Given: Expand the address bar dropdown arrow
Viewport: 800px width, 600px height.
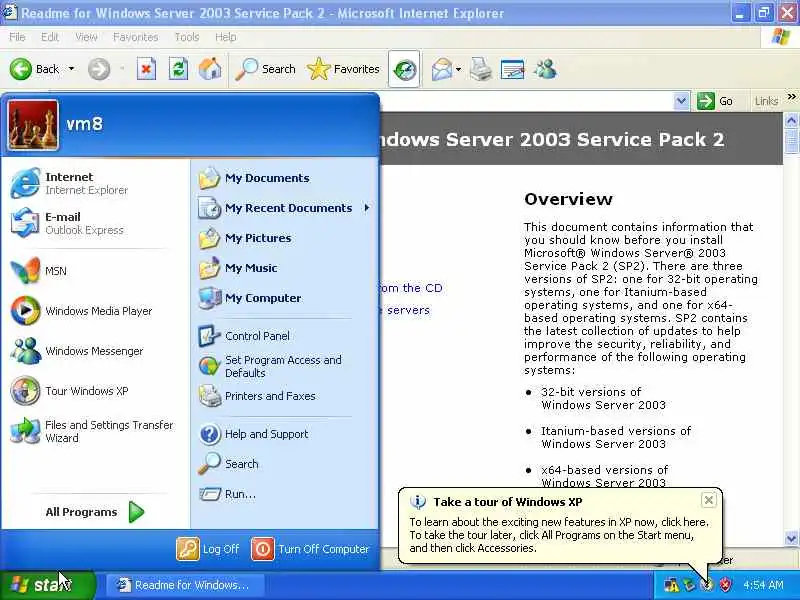Looking at the screenshot, I should [x=681, y=101].
